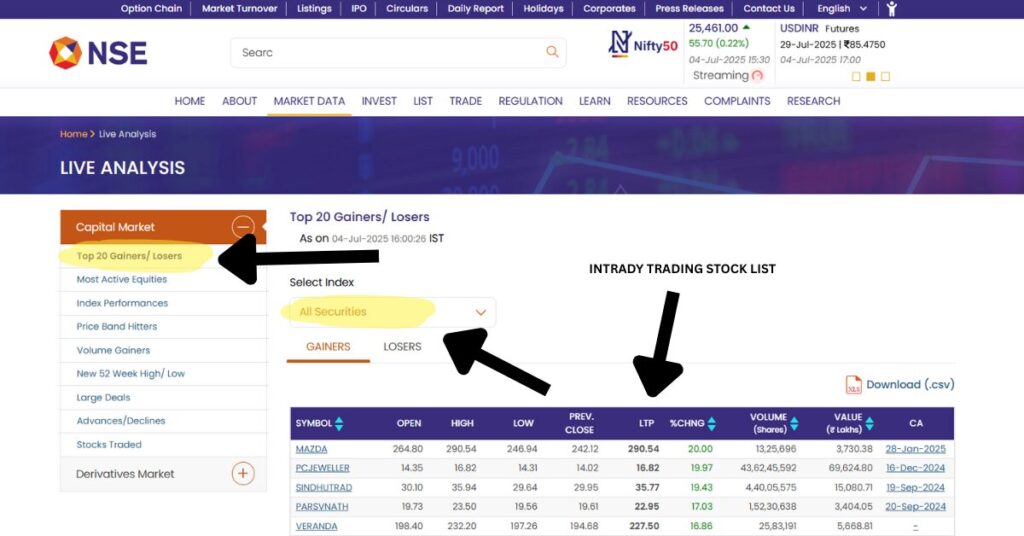
Task: Open the INVEST menu
Action: coord(379,101)
